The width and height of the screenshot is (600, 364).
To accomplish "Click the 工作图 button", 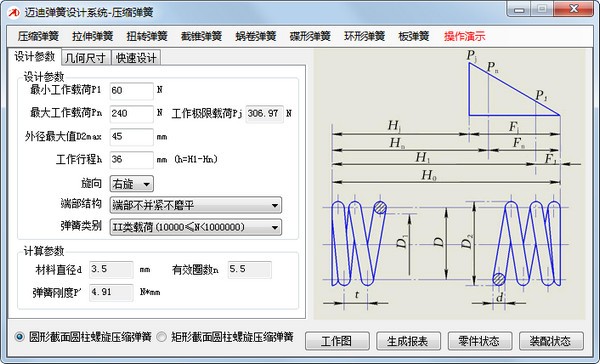I will (x=337, y=341).
